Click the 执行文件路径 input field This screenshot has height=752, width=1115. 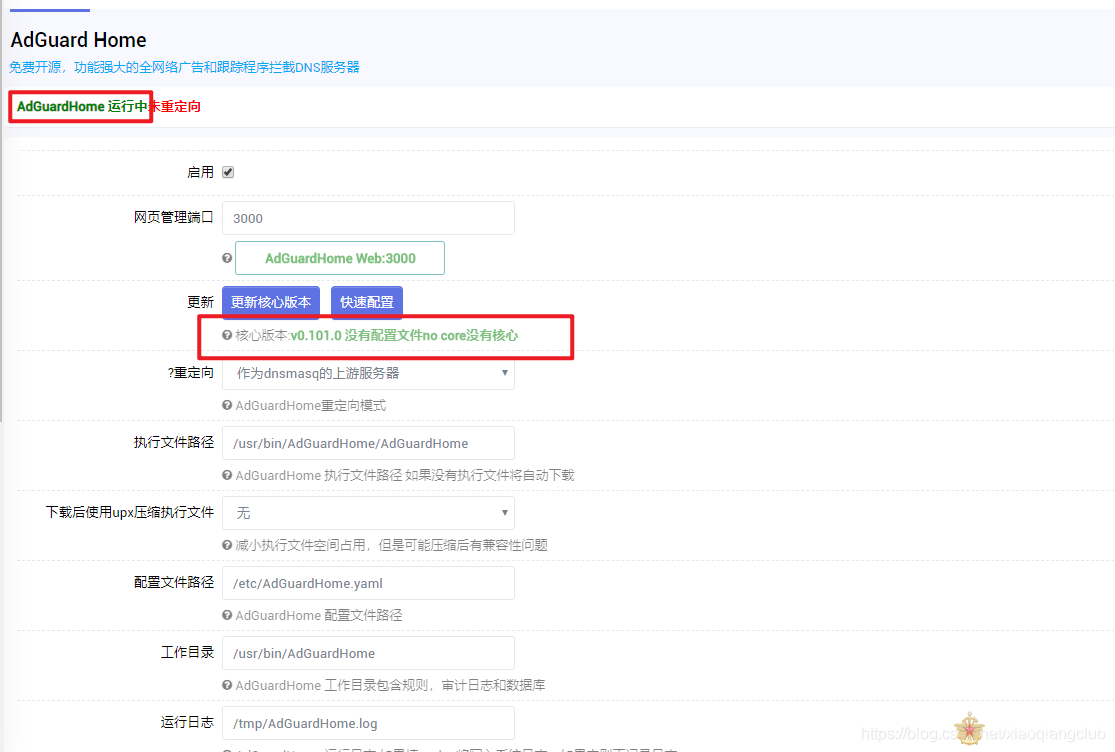[368, 443]
